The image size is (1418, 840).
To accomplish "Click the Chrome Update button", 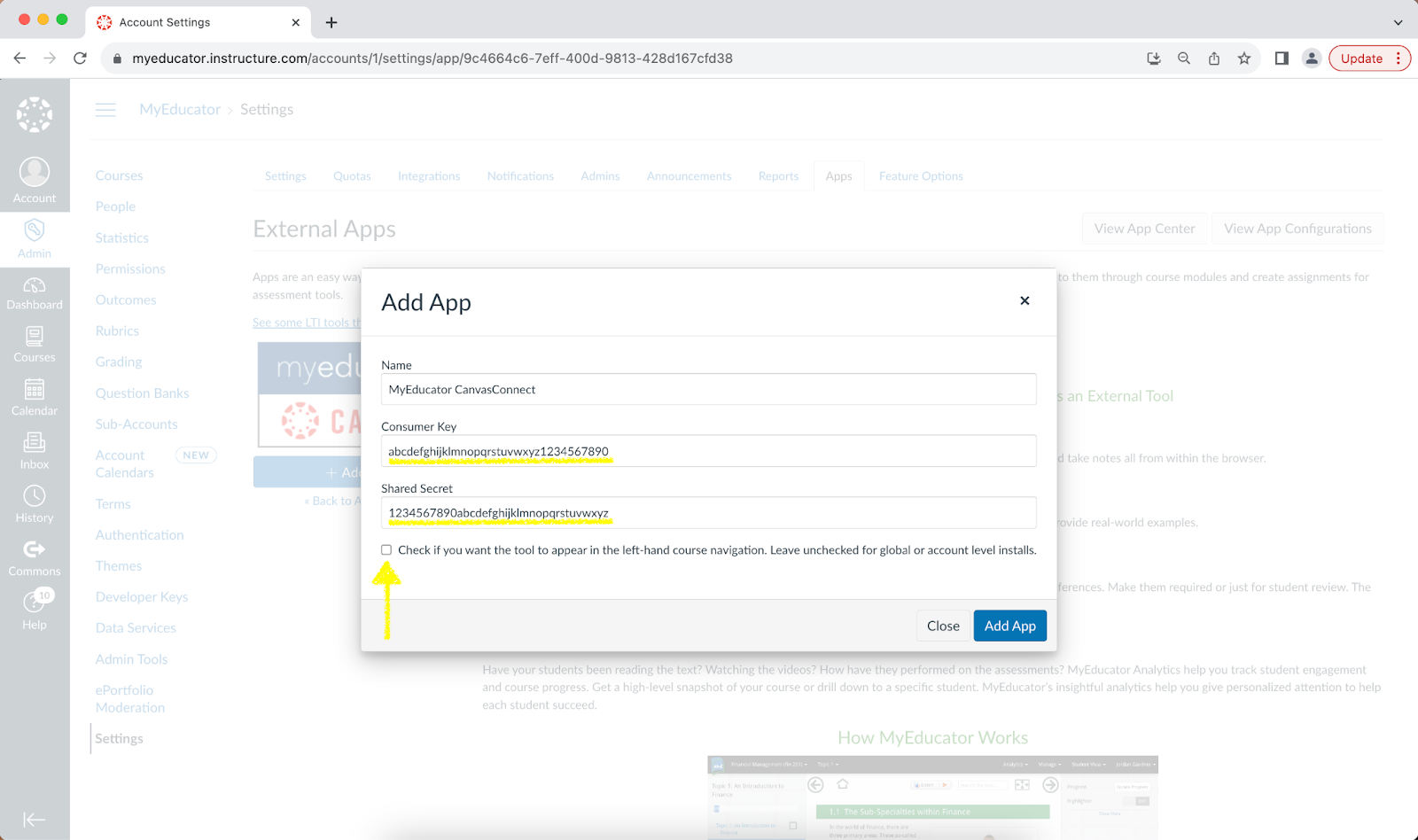I will click(x=1369, y=58).
